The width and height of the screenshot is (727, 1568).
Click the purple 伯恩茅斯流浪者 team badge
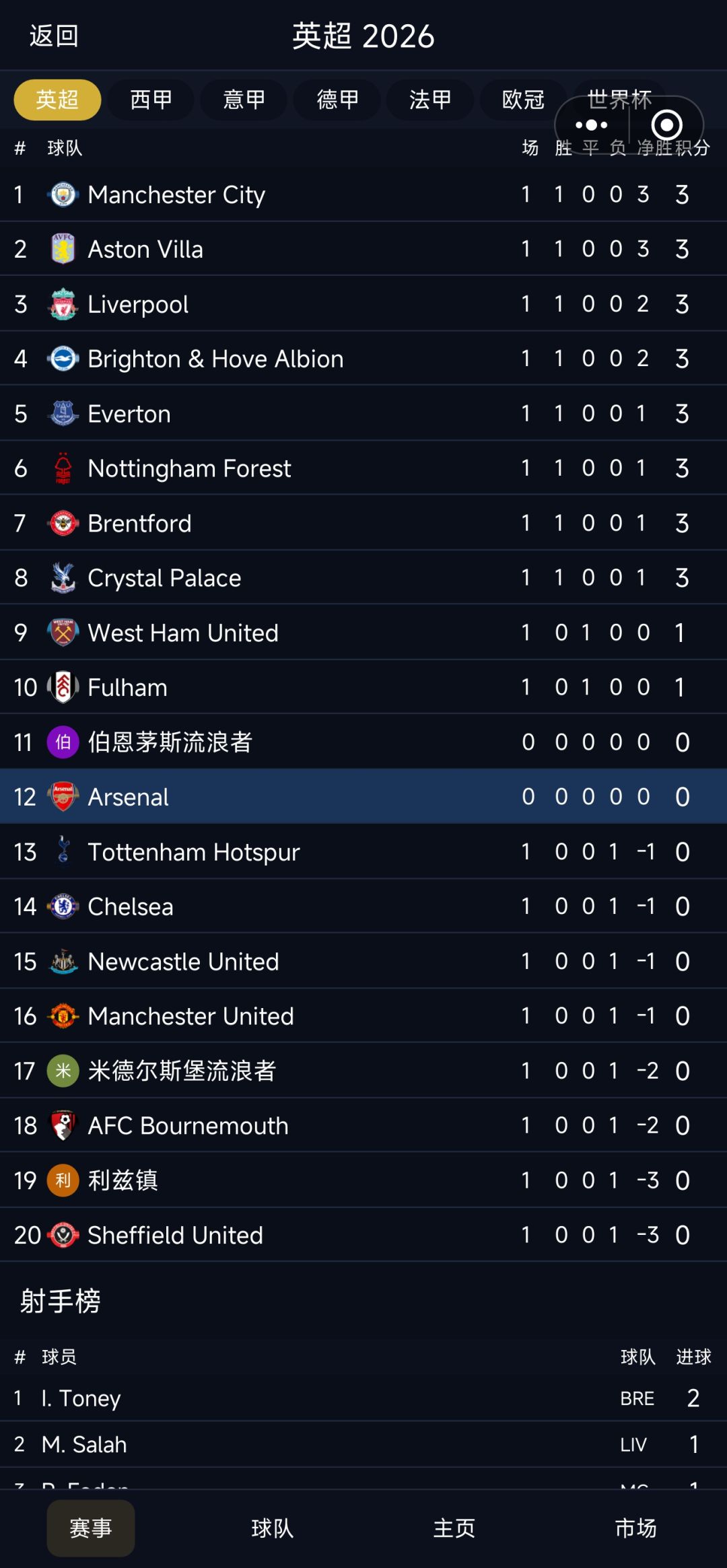(63, 742)
